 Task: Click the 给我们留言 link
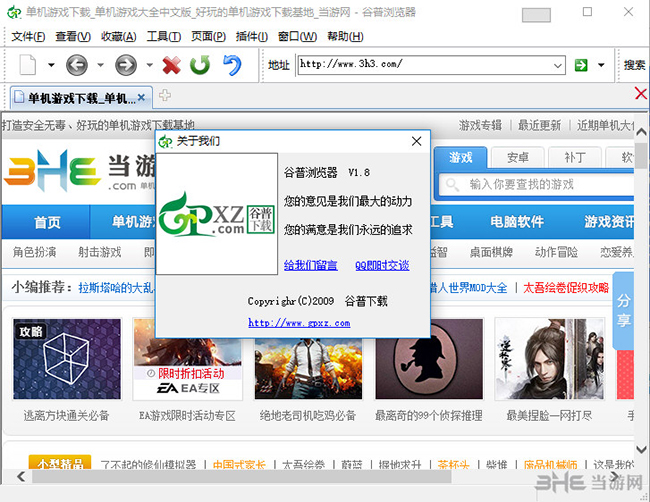click(x=310, y=265)
